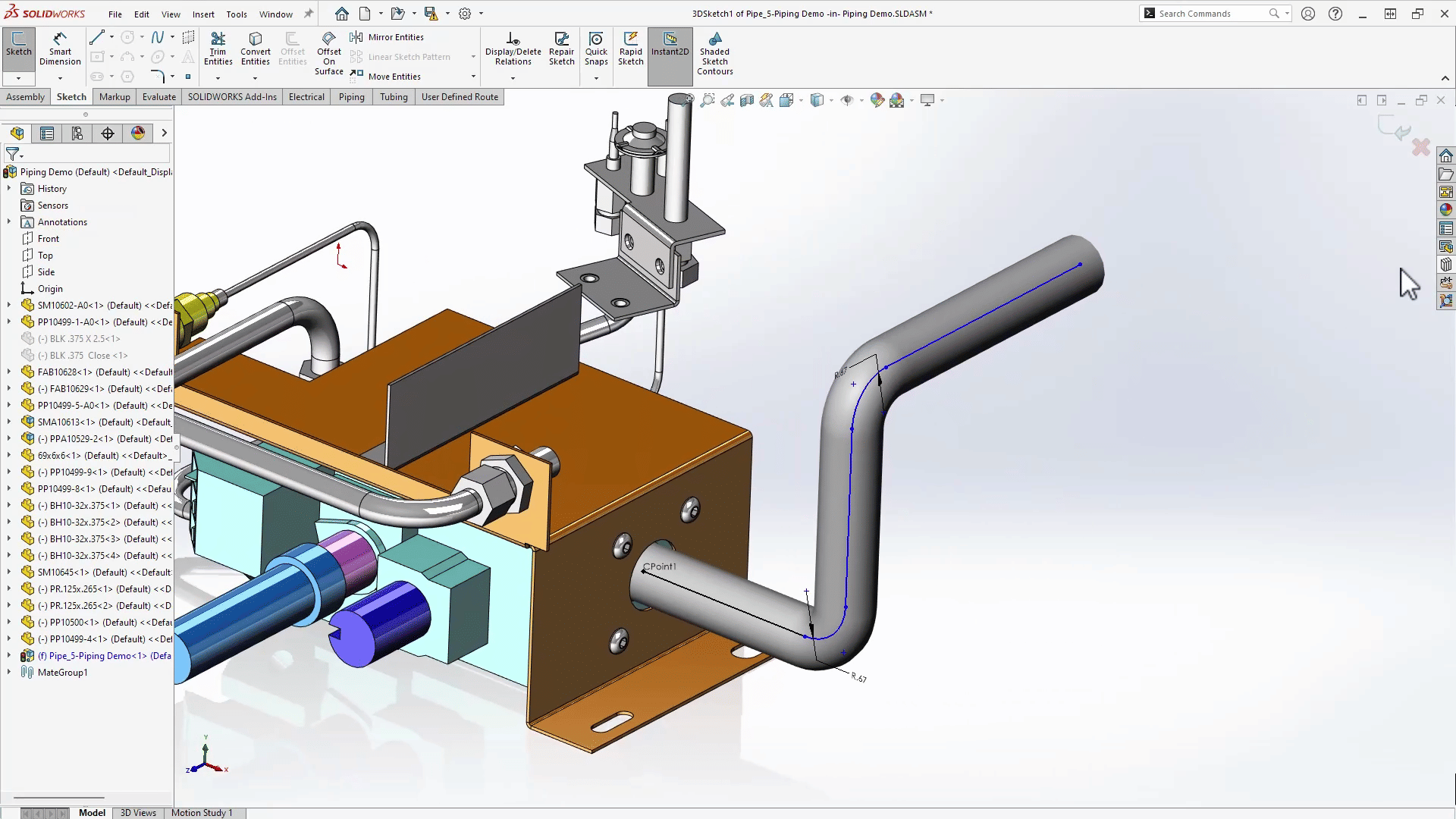Activate the Rapid Sketch tool
The image size is (1456, 819).
coord(630,49)
